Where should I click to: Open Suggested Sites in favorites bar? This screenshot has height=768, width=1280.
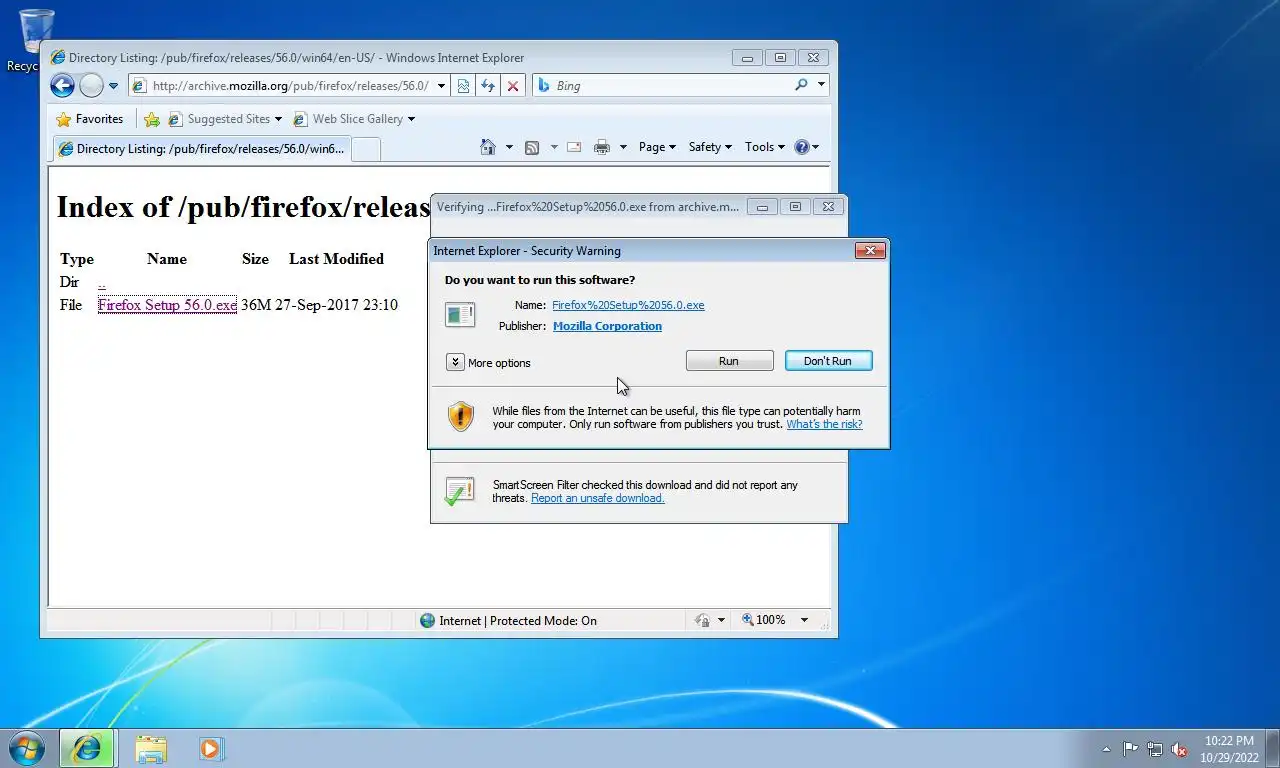point(225,119)
